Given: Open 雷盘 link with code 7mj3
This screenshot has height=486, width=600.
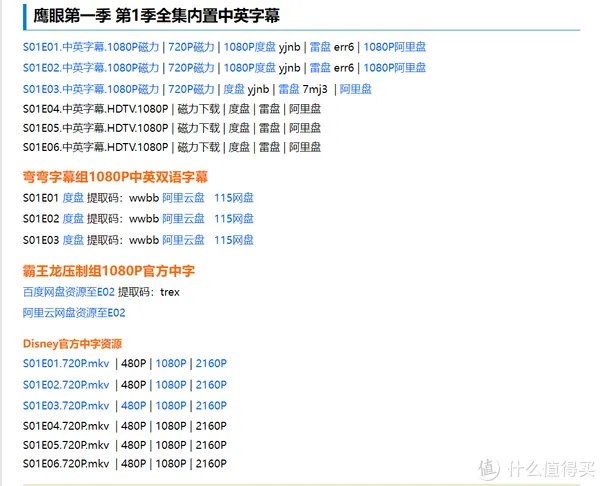Looking at the screenshot, I should click(x=289, y=89).
